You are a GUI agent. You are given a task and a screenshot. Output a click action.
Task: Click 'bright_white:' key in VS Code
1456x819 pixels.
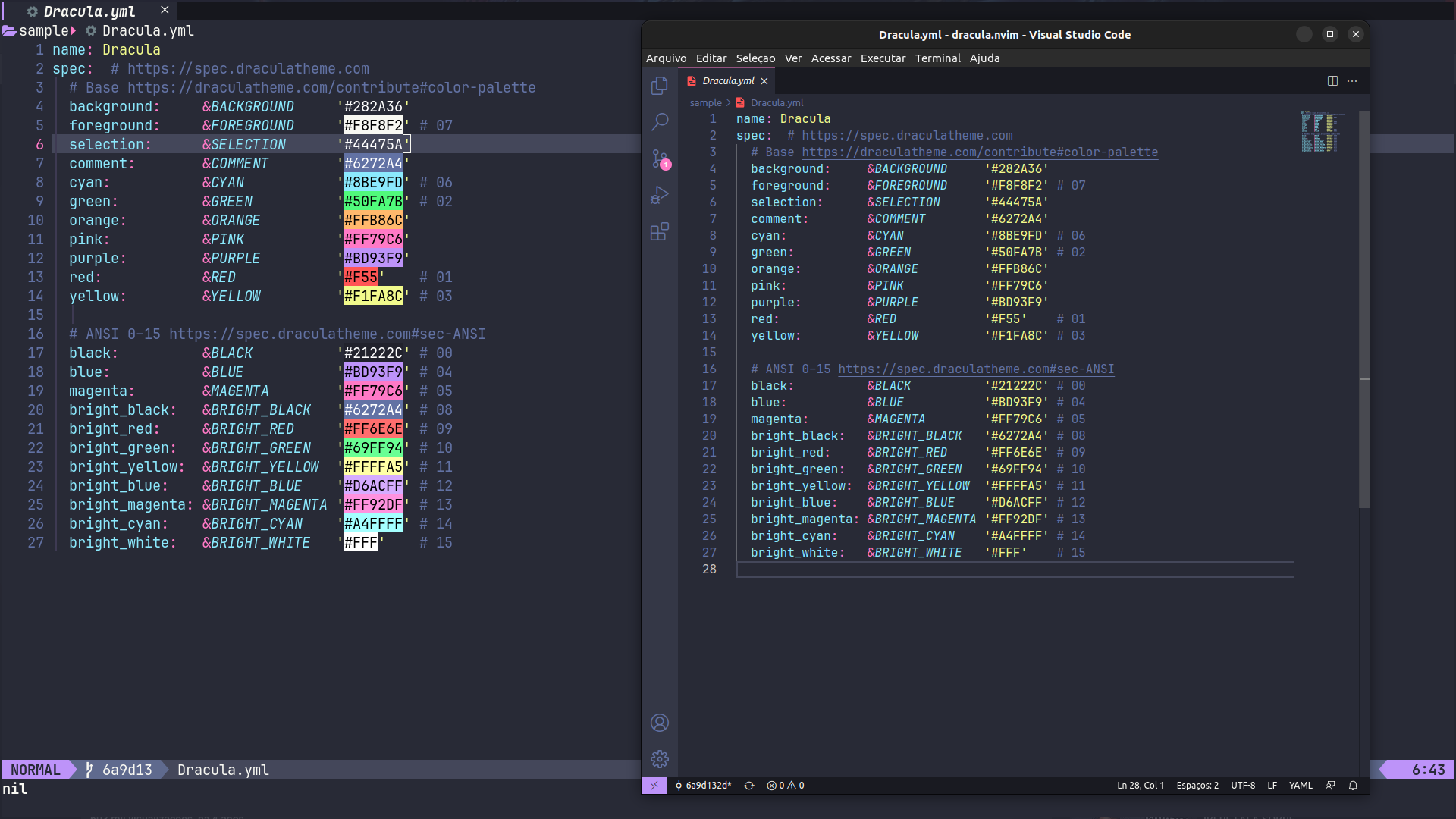click(798, 553)
